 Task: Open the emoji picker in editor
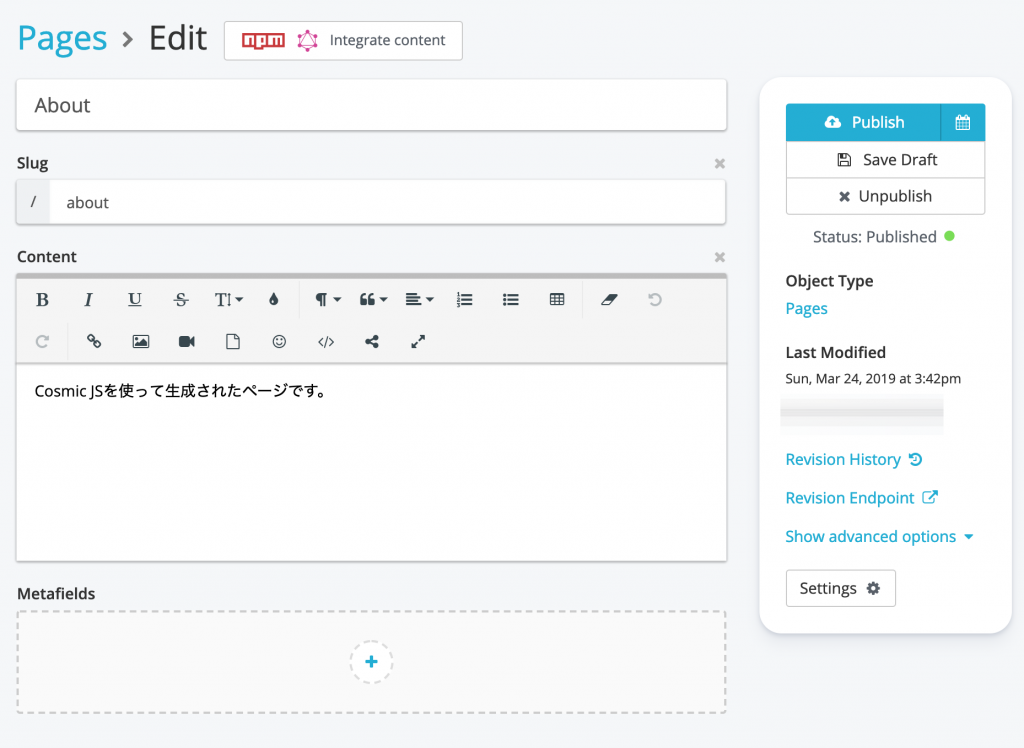click(x=279, y=342)
